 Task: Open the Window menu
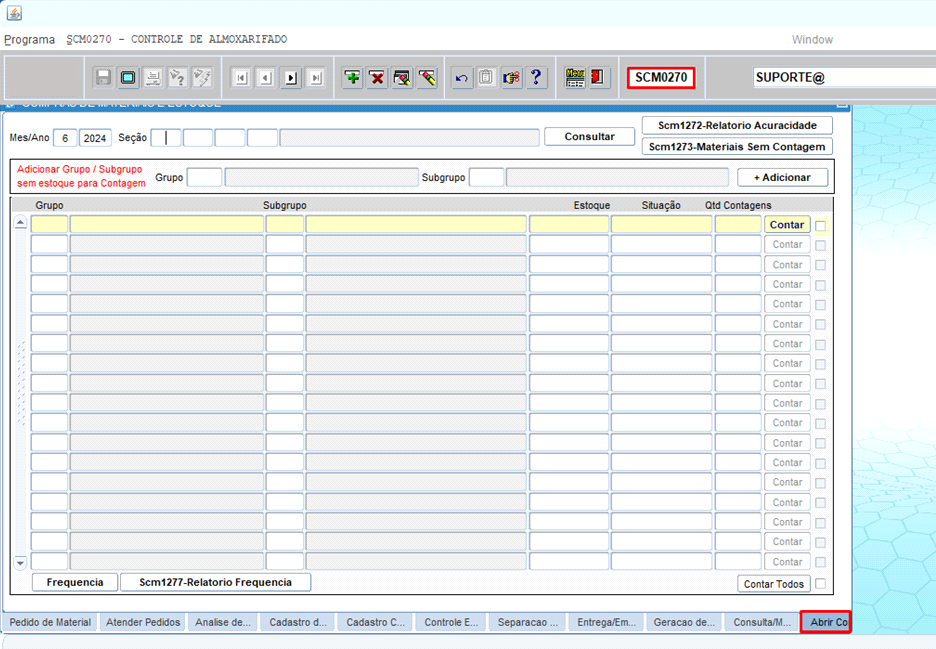(x=812, y=39)
